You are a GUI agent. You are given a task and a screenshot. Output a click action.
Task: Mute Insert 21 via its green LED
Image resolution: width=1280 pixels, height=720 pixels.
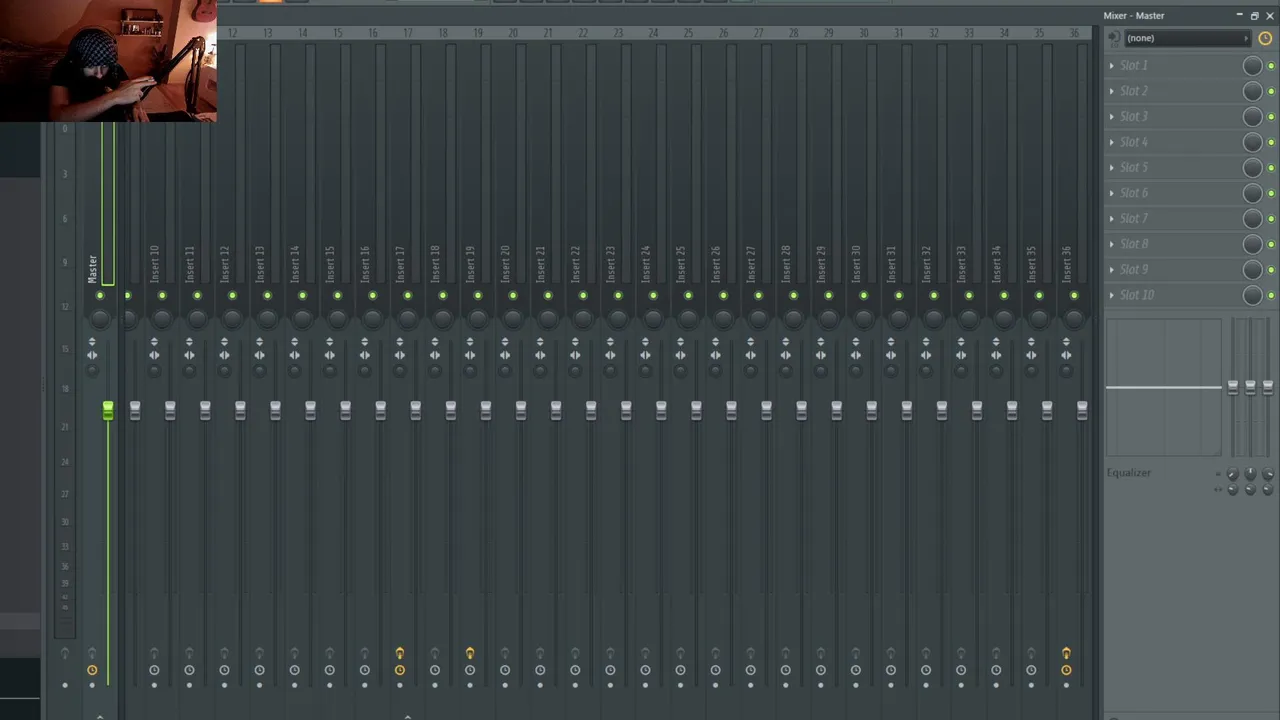(x=548, y=296)
